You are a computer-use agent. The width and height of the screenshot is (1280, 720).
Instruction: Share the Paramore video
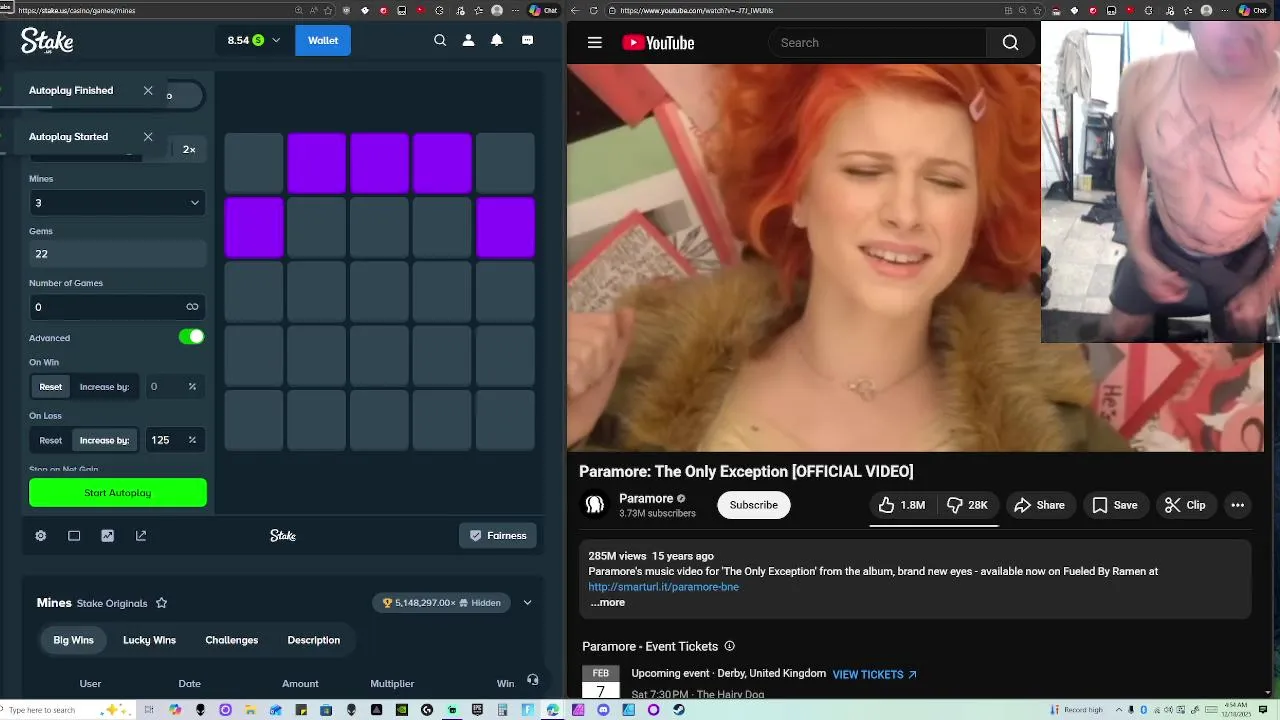[1039, 505]
